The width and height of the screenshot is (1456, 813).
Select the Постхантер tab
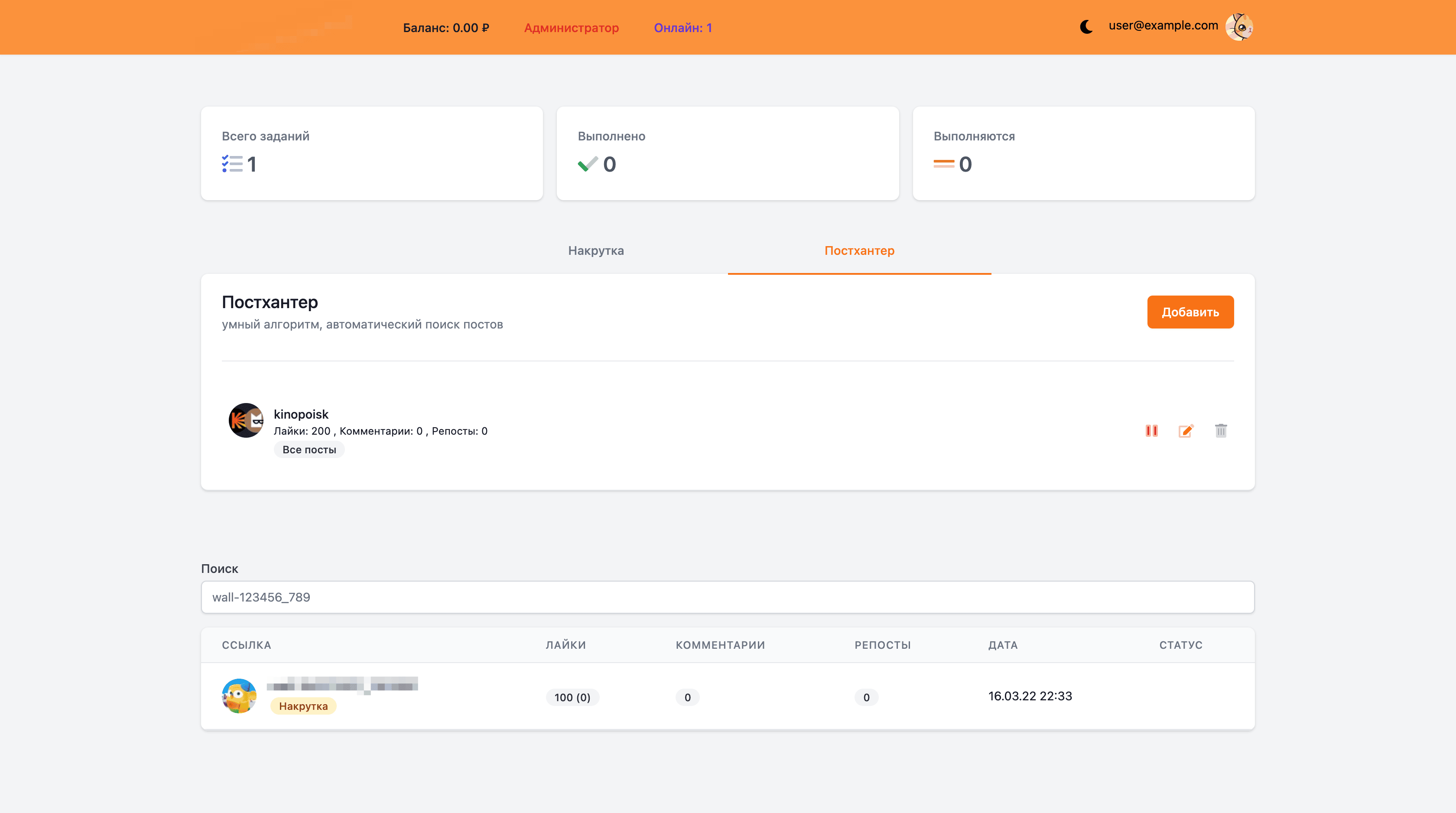coord(859,250)
